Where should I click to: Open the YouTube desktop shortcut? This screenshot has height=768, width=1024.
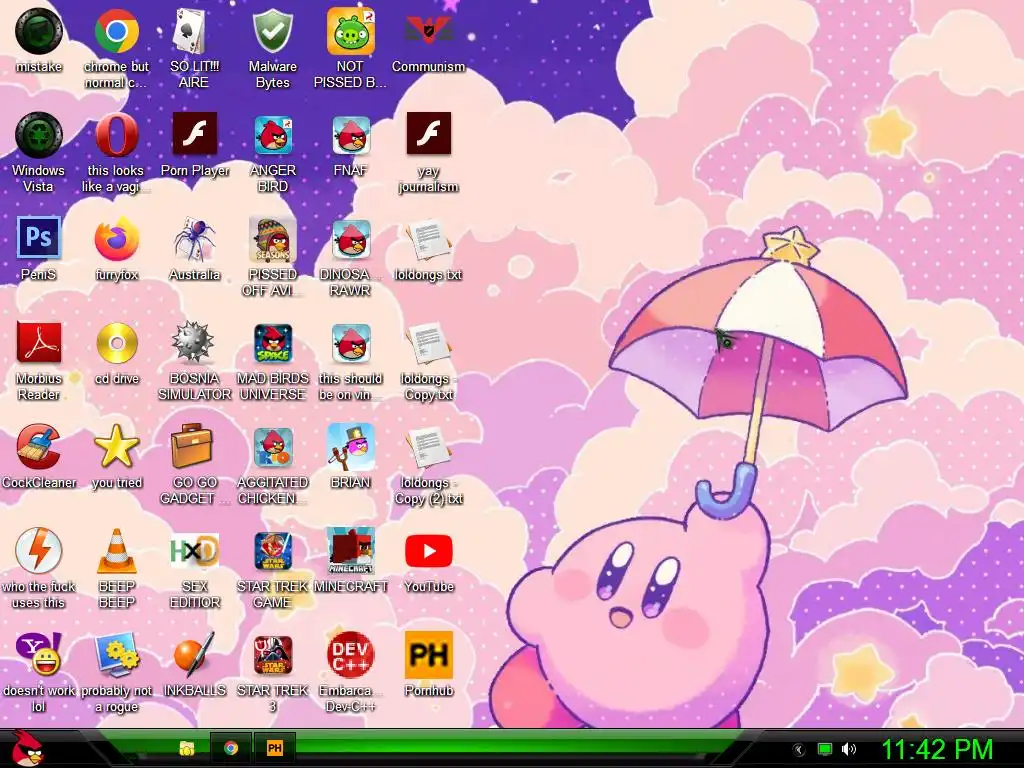(428, 551)
